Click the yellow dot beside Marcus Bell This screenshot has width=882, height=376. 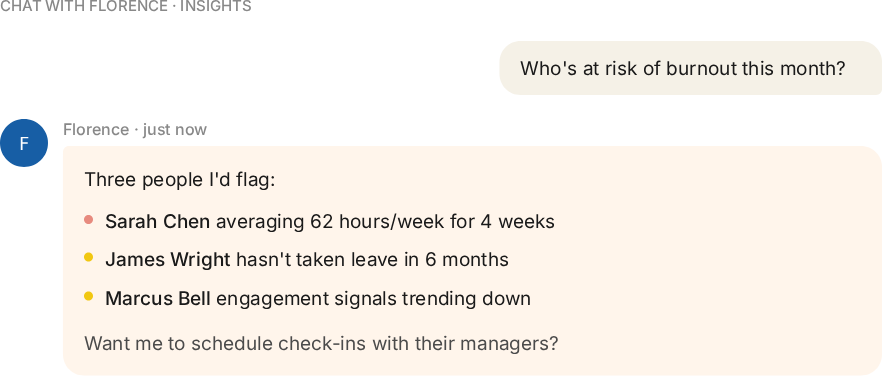tap(88, 296)
